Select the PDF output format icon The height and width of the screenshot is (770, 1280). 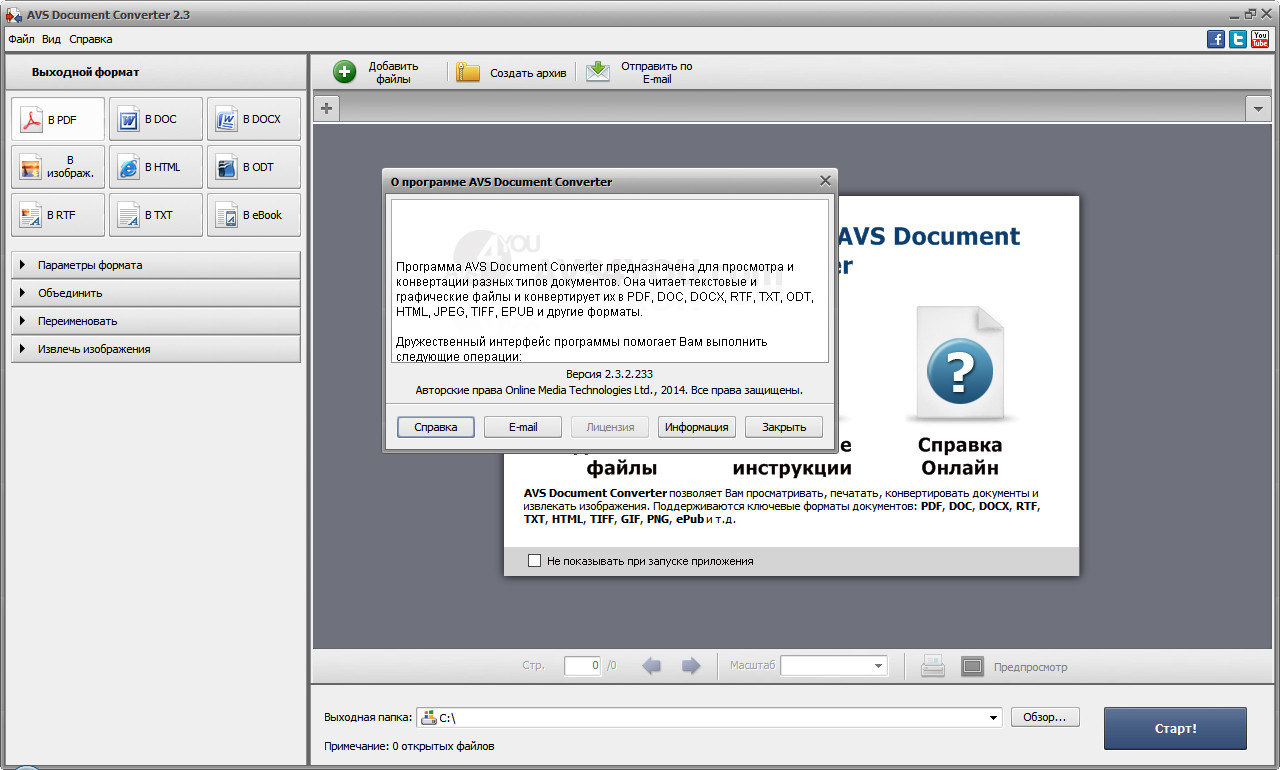coord(33,119)
